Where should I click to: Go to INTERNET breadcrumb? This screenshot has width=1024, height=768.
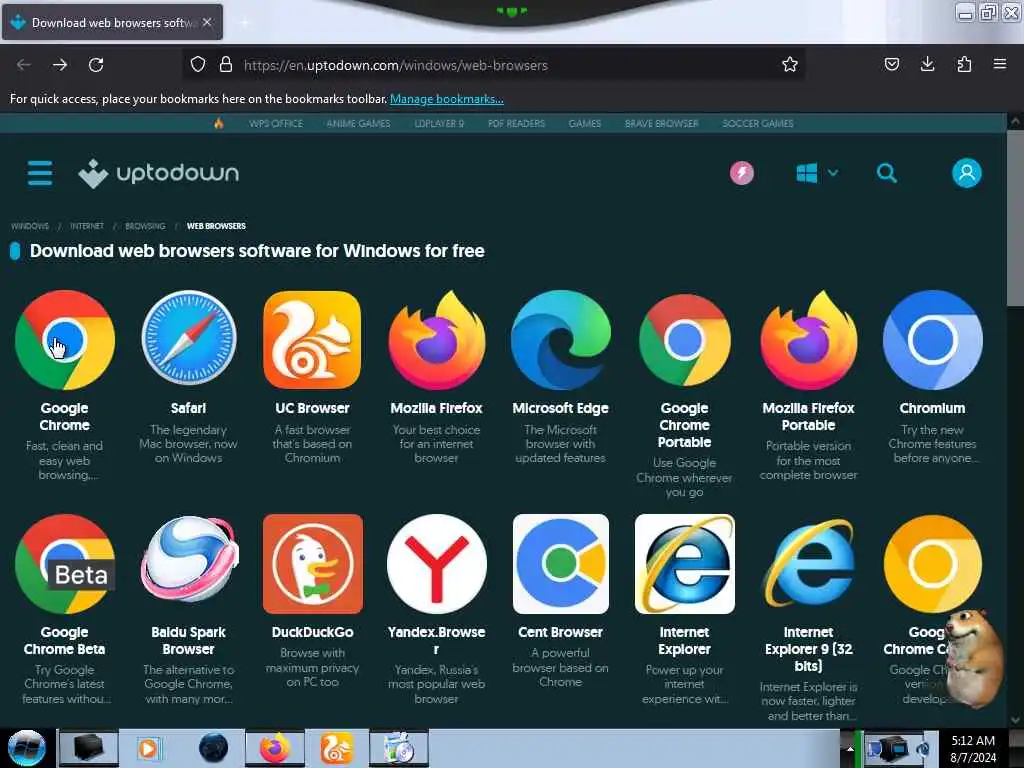coord(87,226)
